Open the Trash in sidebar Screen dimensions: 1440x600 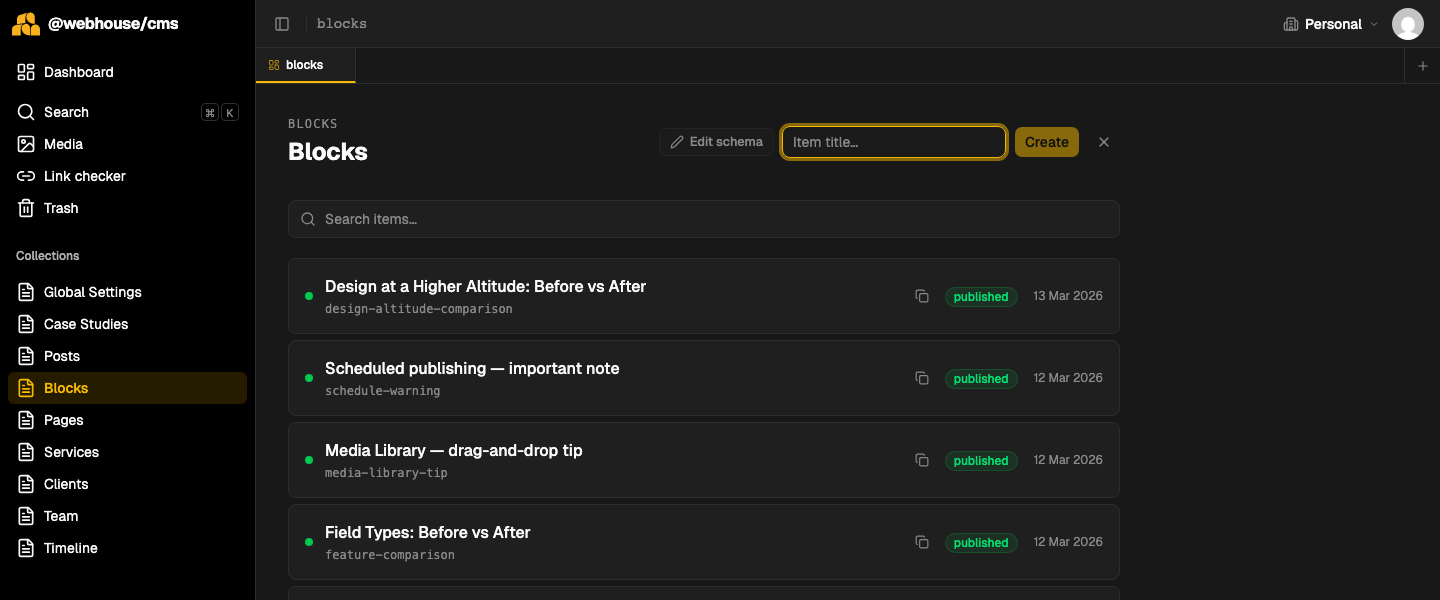click(60, 208)
